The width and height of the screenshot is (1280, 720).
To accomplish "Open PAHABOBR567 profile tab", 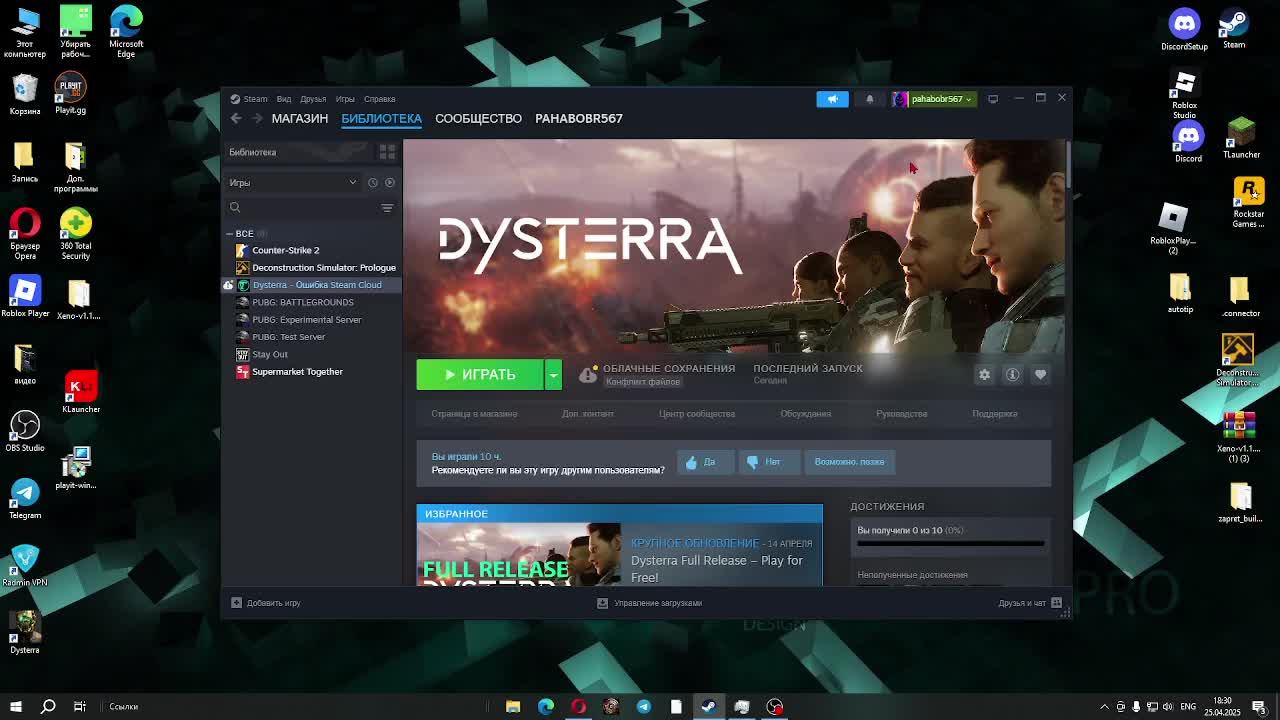I will (579, 118).
